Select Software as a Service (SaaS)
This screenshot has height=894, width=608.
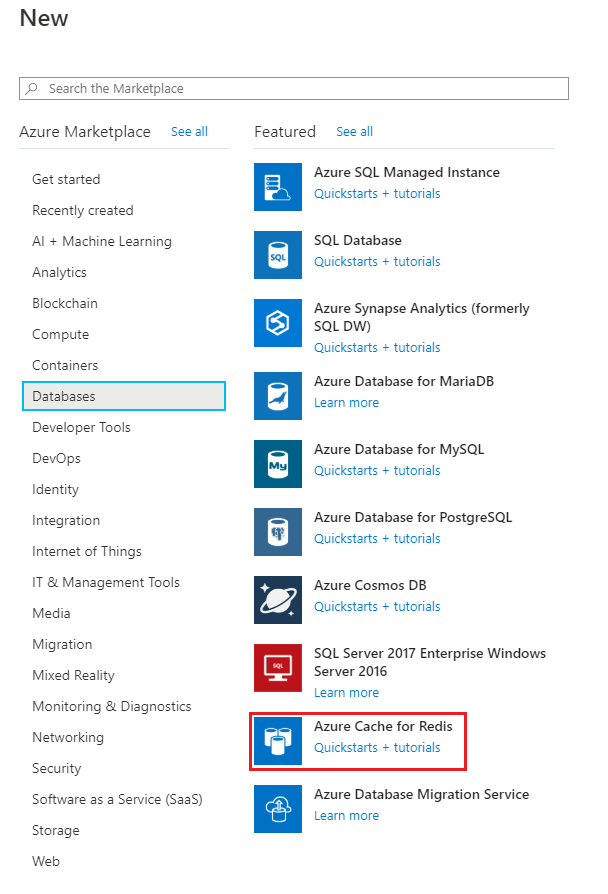coord(117,799)
